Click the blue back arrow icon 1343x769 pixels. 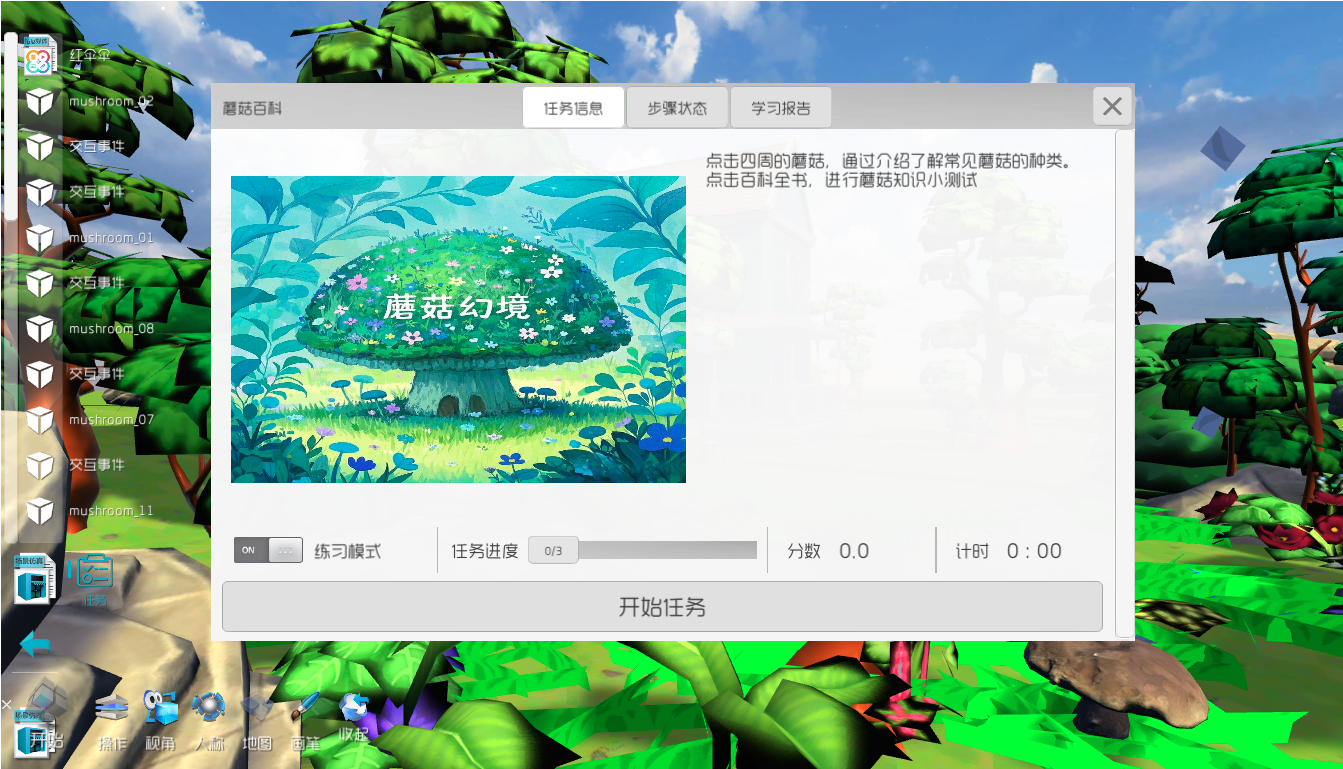point(36,644)
